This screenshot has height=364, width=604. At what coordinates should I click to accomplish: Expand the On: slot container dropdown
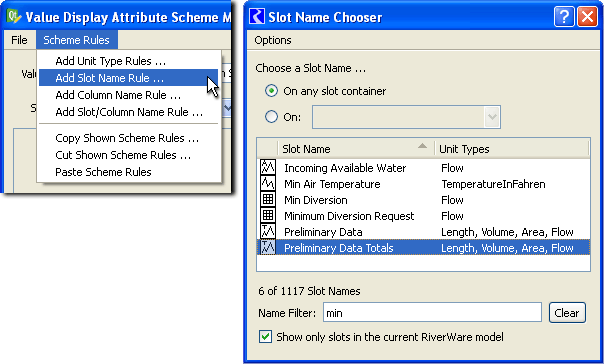coord(492,117)
